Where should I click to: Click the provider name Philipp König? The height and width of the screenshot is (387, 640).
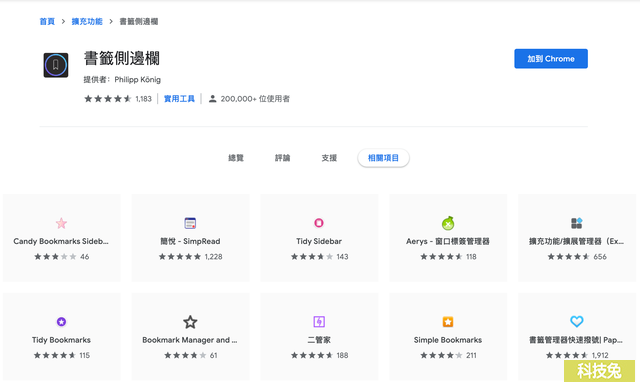click(x=138, y=80)
